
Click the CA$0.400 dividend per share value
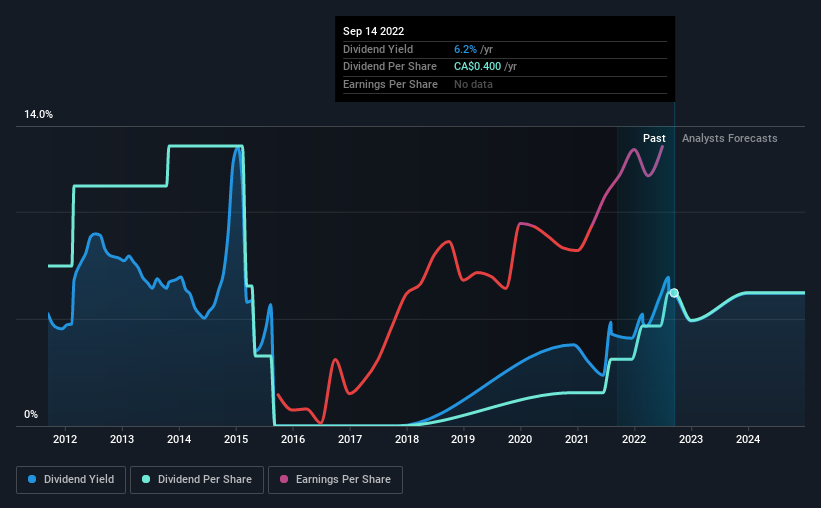click(478, 67)
